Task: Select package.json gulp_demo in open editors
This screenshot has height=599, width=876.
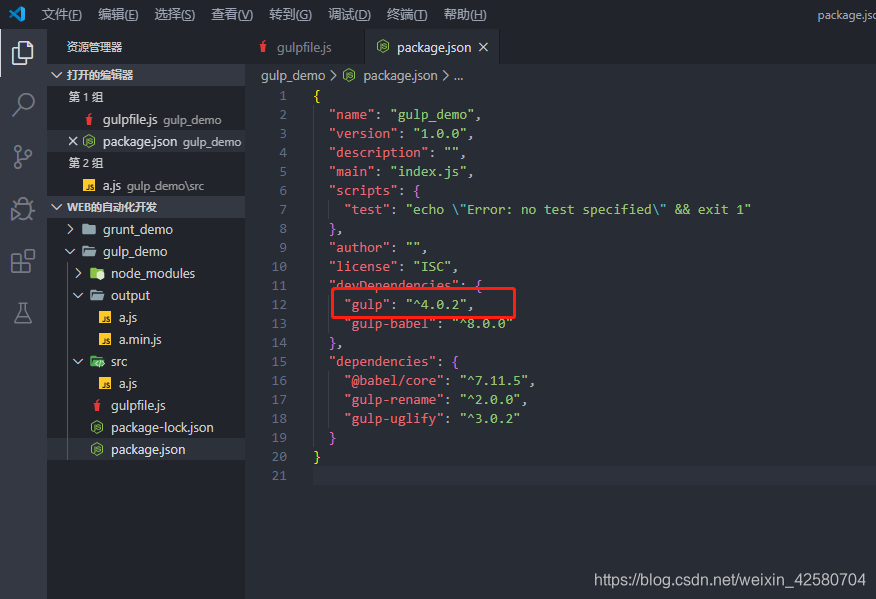Action: [146, 141]
